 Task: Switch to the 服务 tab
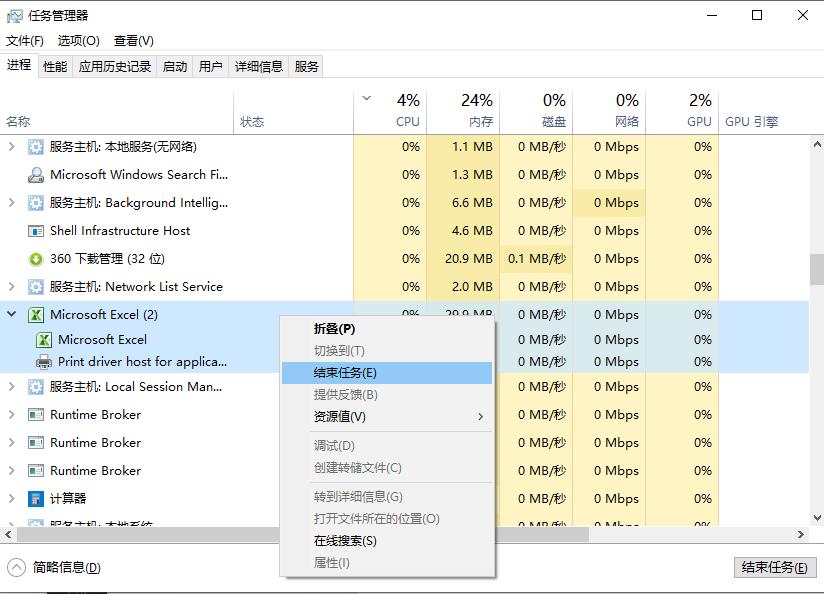click(x=306, y=66)
